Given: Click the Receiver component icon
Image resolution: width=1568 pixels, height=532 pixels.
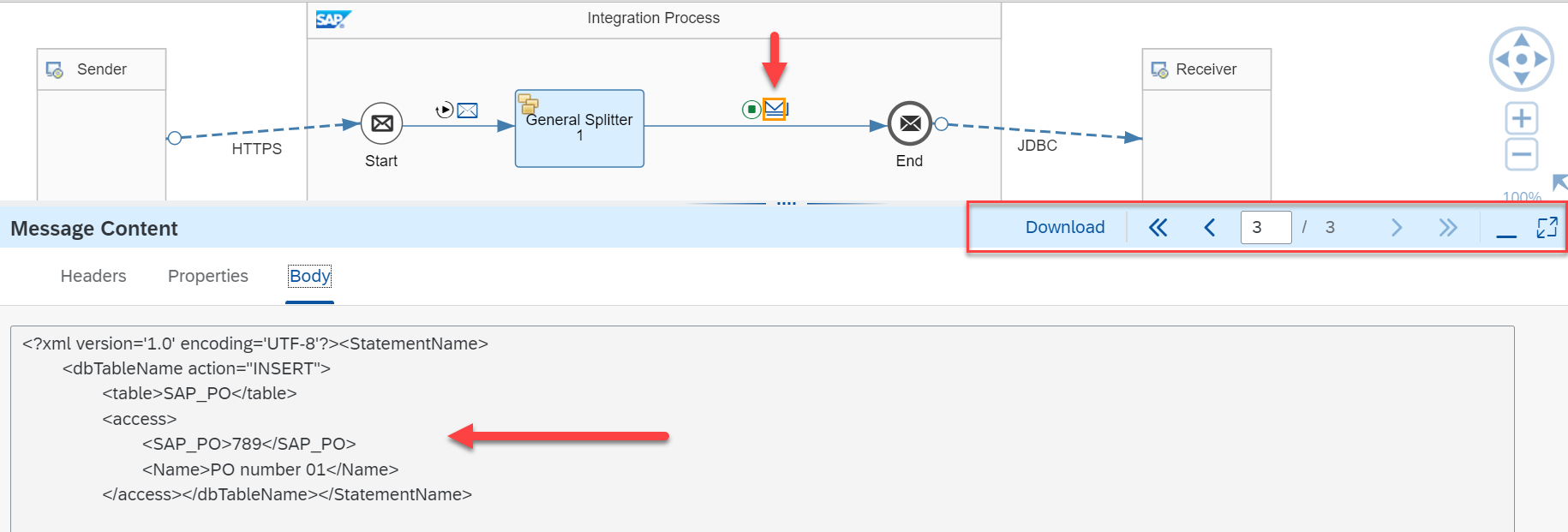Looking at the screenshot, I should (1158, 69).
